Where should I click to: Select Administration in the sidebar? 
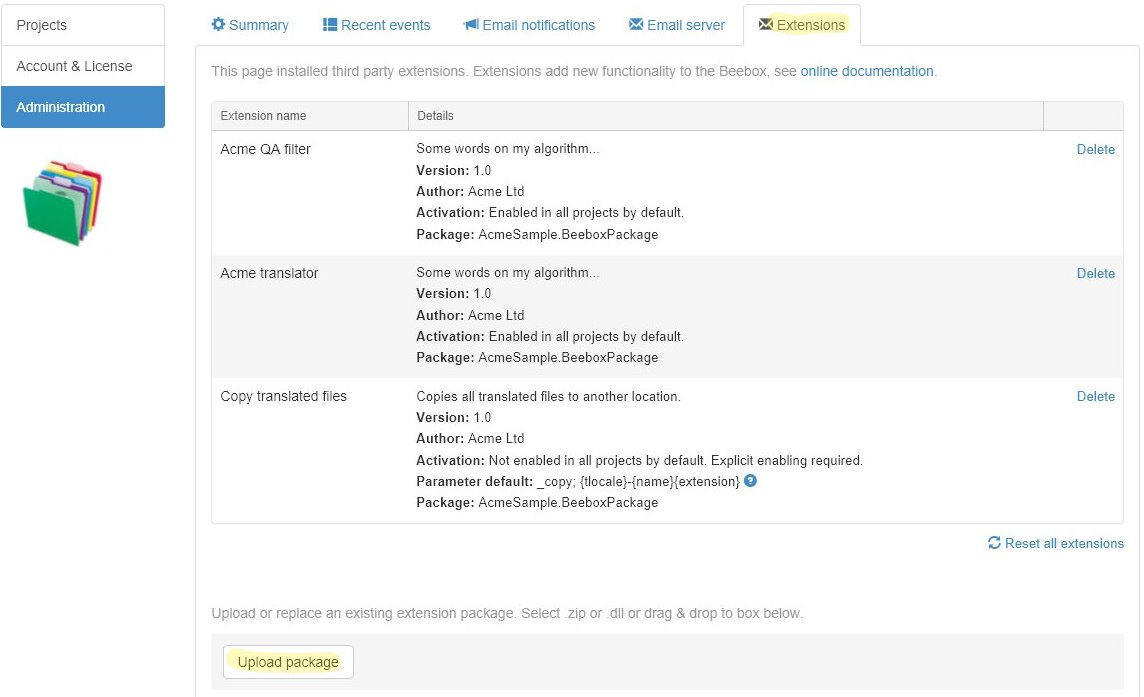[83, 107]
